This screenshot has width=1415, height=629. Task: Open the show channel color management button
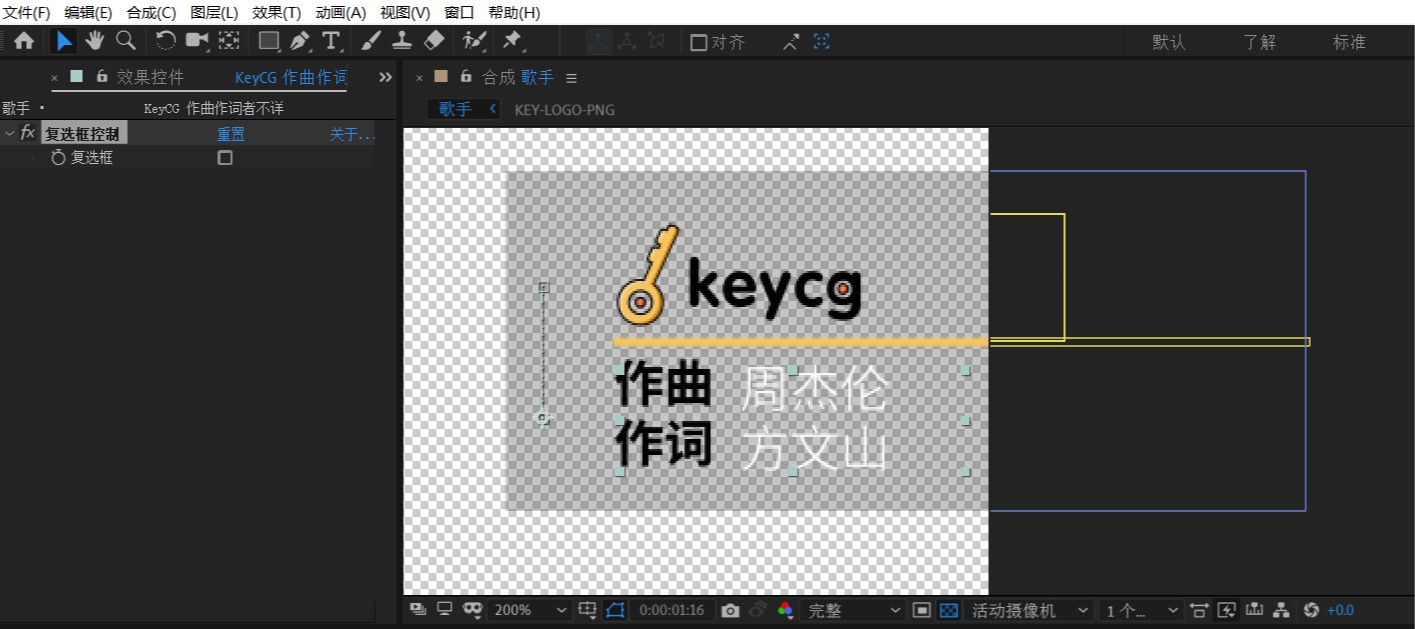point(785,610)
